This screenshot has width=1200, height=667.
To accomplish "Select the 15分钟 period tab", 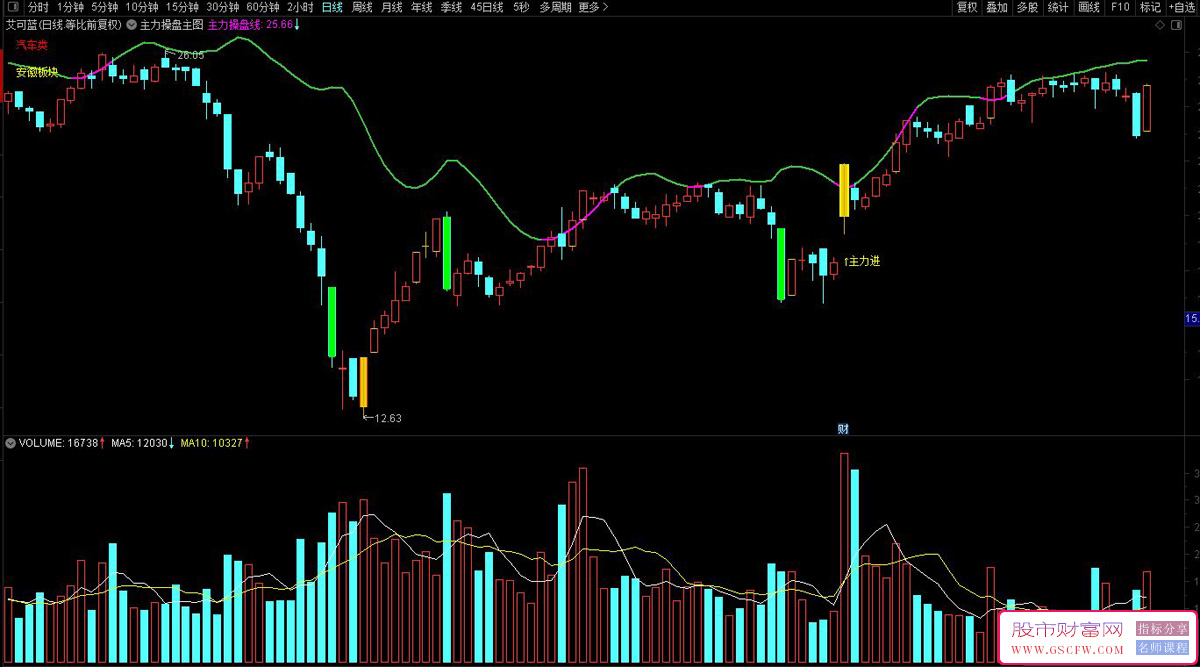I will tap(183, 7).
